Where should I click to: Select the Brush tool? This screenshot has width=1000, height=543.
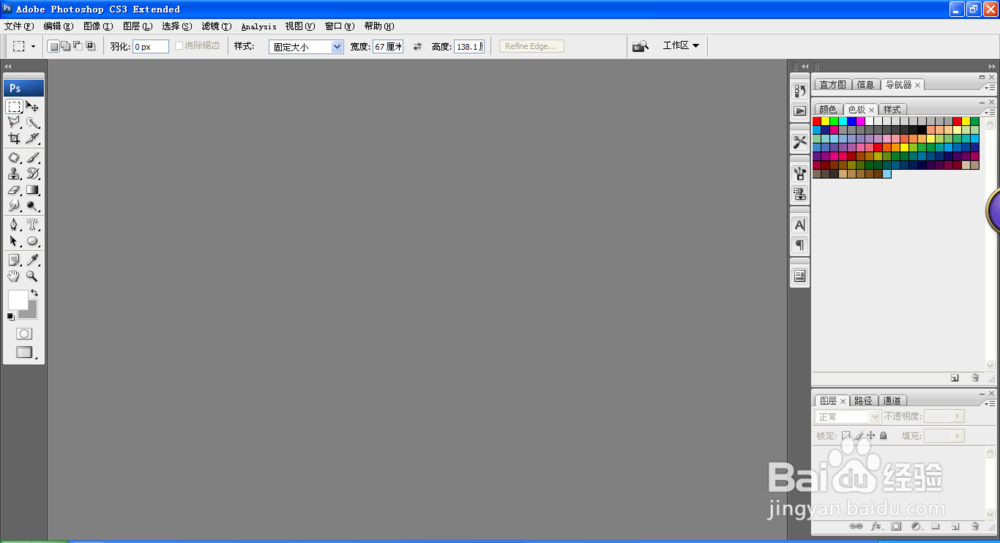(x=33, y=158)
